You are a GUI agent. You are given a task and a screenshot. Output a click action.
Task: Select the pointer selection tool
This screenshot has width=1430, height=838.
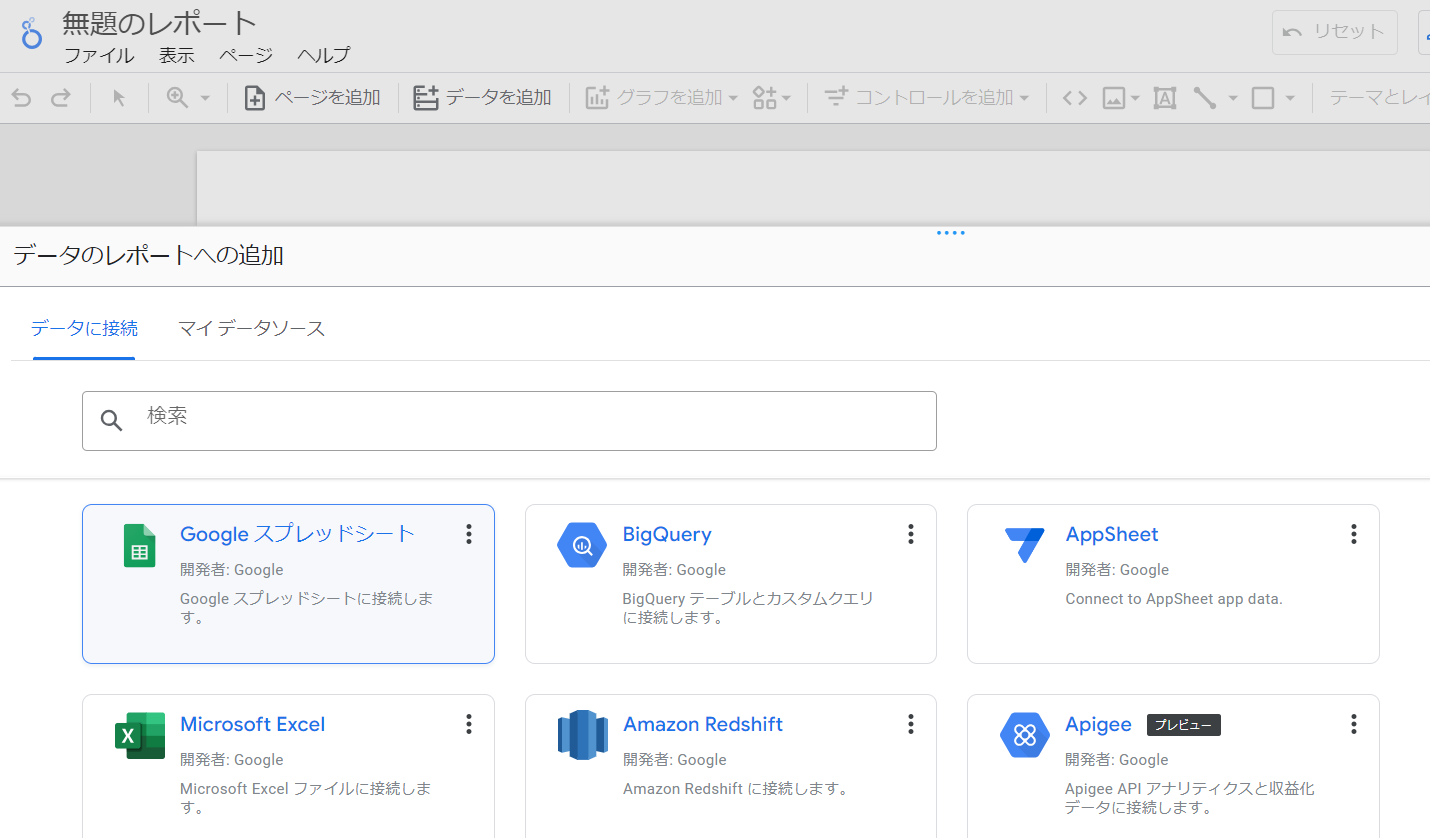(119, 97)
